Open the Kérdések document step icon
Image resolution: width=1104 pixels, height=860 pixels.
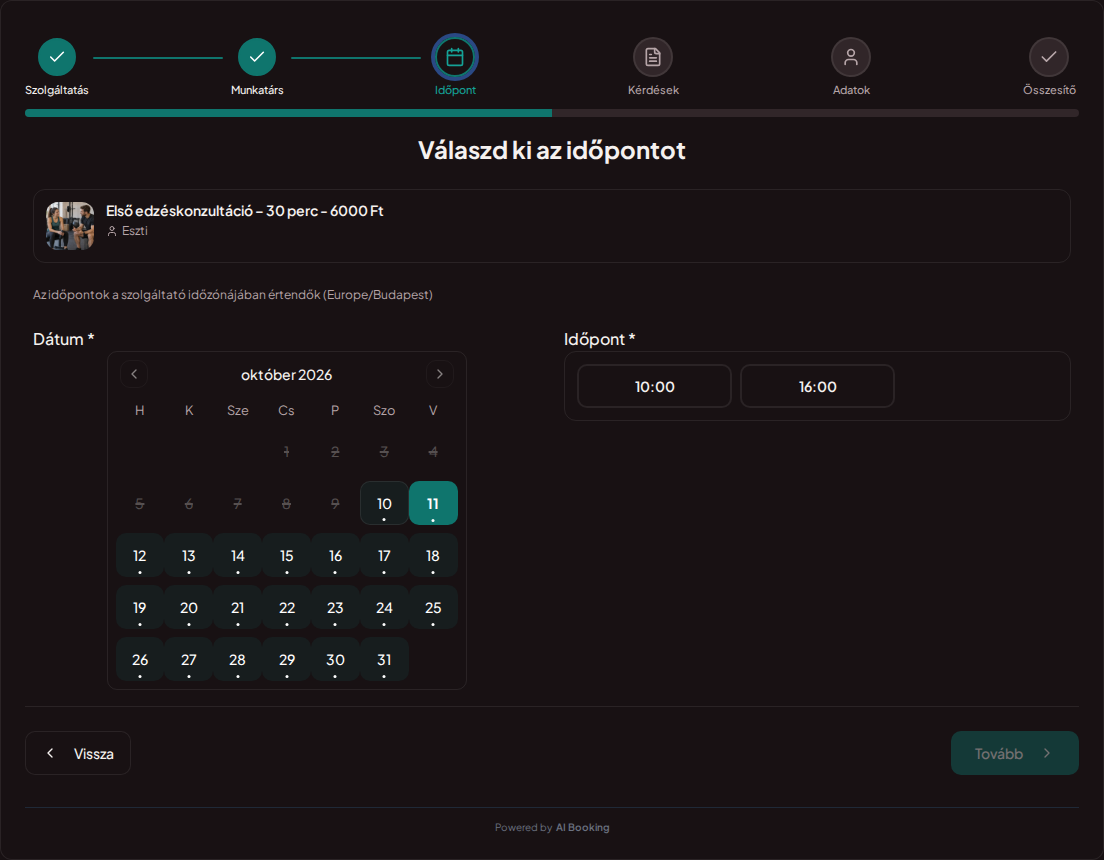coord(653,57)
